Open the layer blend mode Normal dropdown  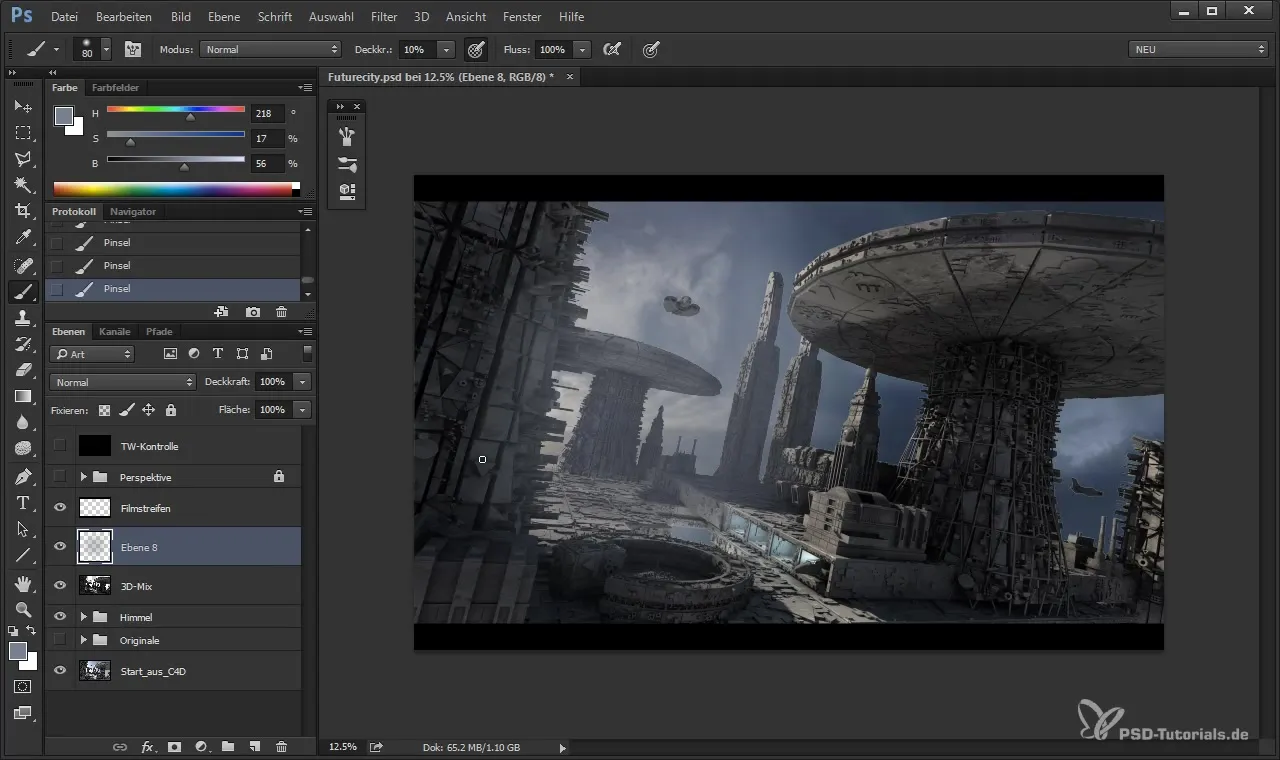[x=123, y=382]
